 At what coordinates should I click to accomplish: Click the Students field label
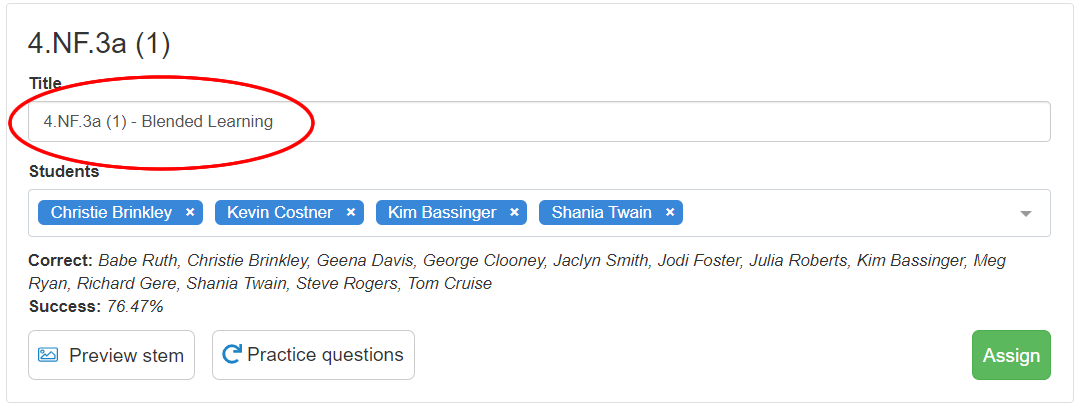pyautogui.click(x=63, y=171)
